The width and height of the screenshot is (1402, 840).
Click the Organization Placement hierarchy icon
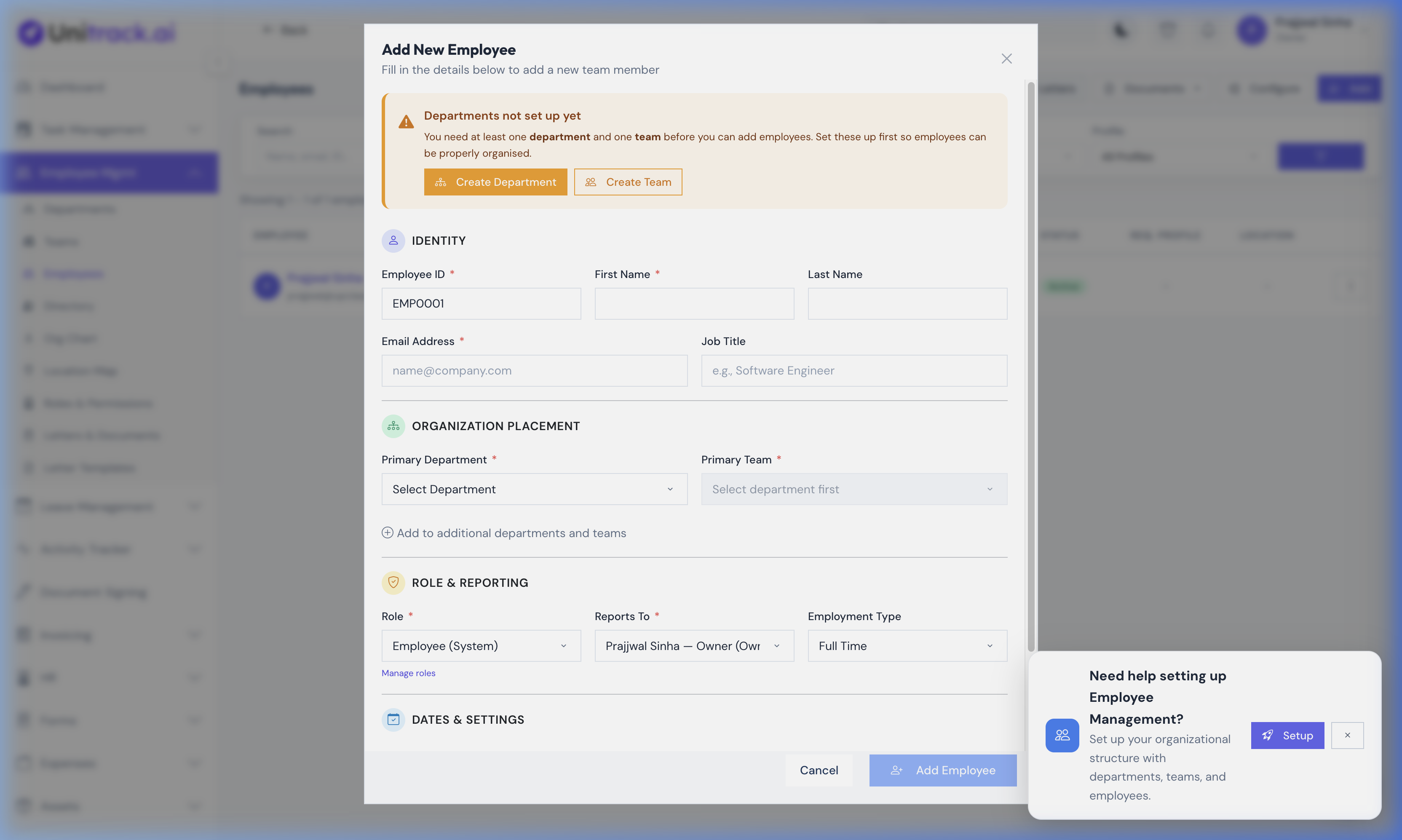point(393,426)
